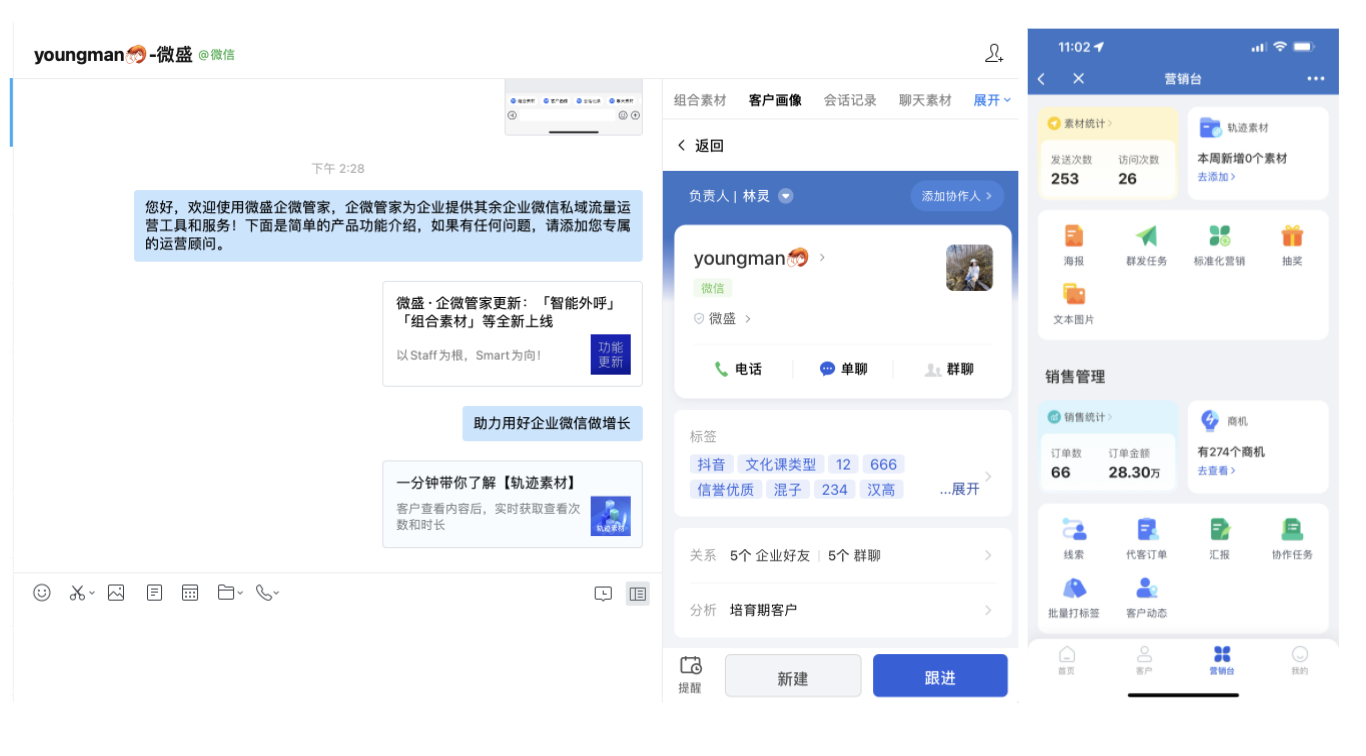Expand youngman profile chevron

coord(823,258)
